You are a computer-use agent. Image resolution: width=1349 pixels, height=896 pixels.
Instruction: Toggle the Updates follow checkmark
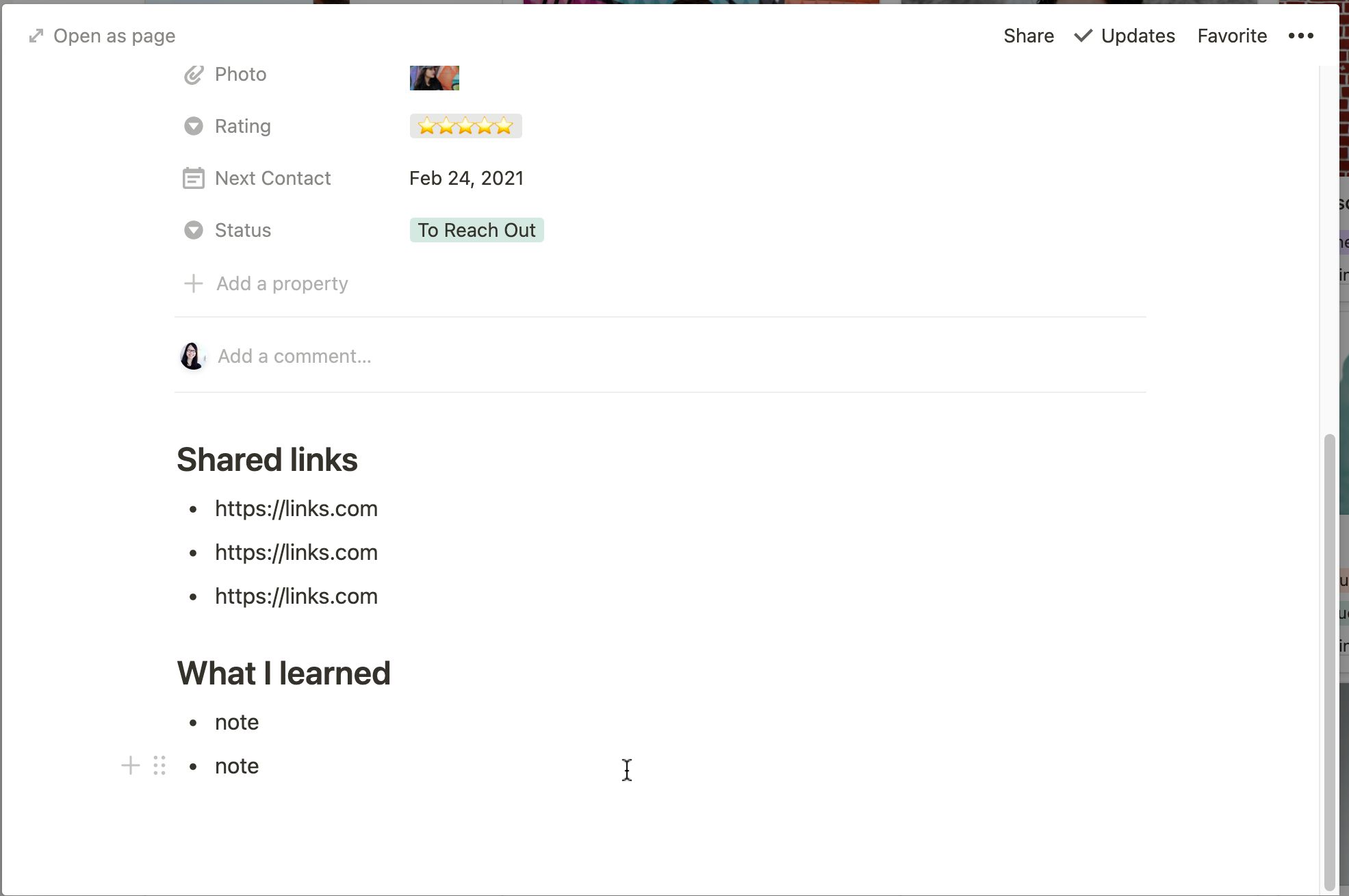(1083, 36)
